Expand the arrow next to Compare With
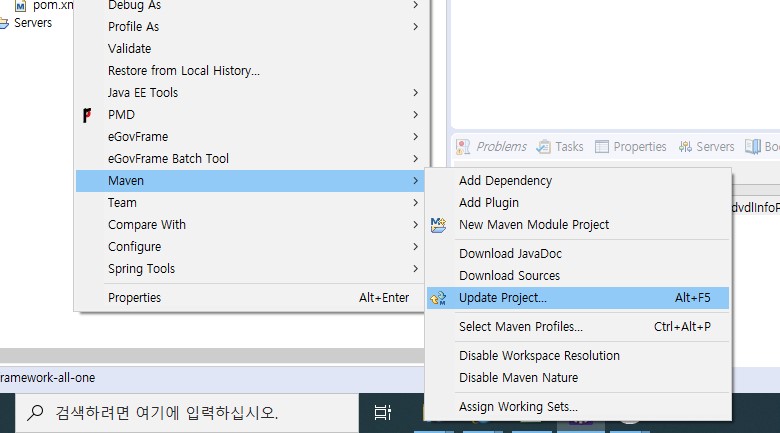This screenshot has height=433, width=780. coord(415,224)
